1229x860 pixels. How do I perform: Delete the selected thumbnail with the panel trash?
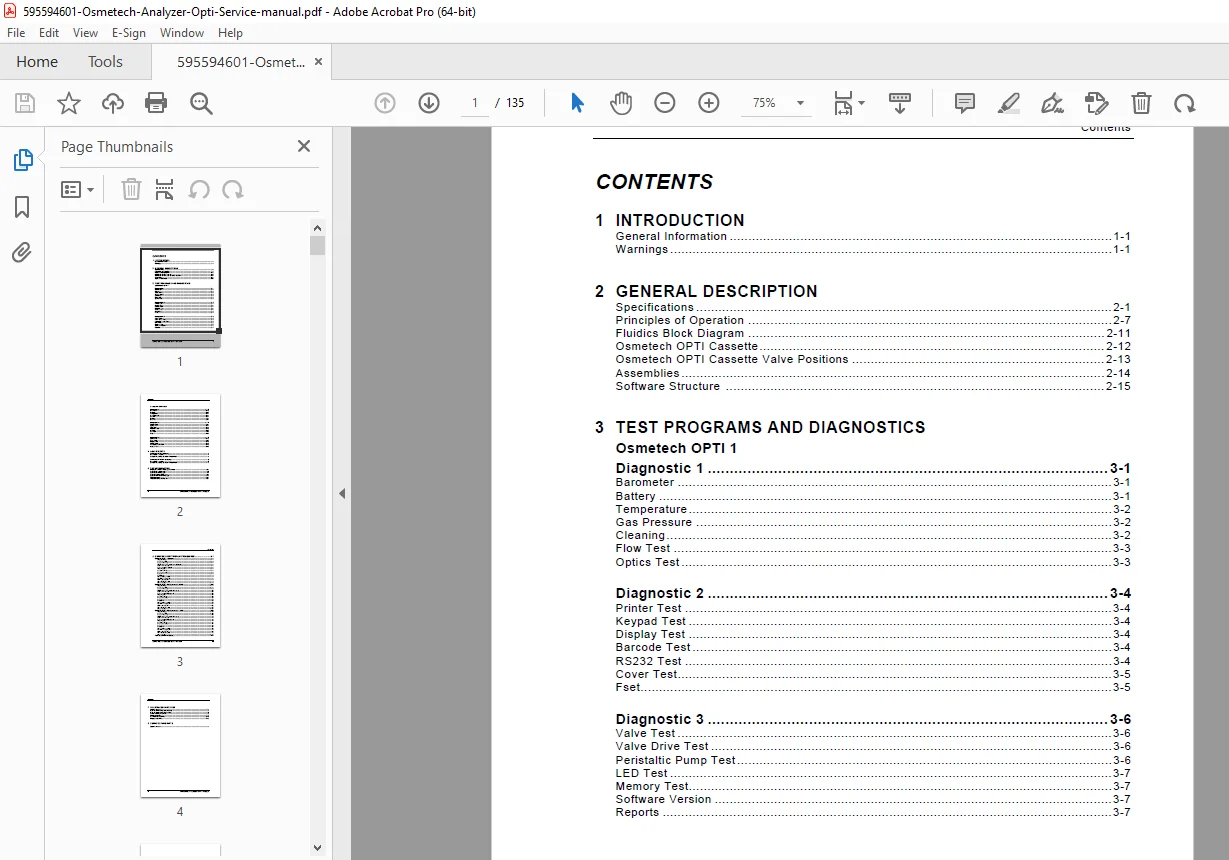tap(131, 190)
